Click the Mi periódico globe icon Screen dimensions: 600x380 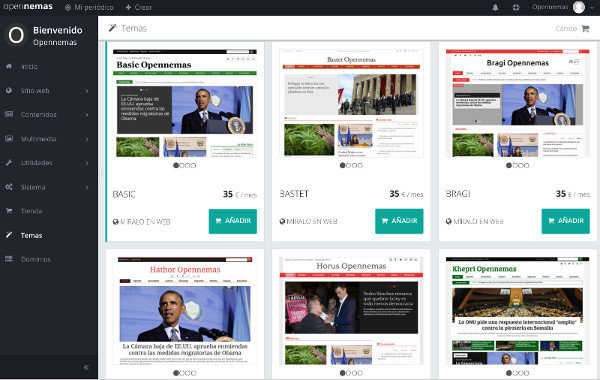(68, 7)
